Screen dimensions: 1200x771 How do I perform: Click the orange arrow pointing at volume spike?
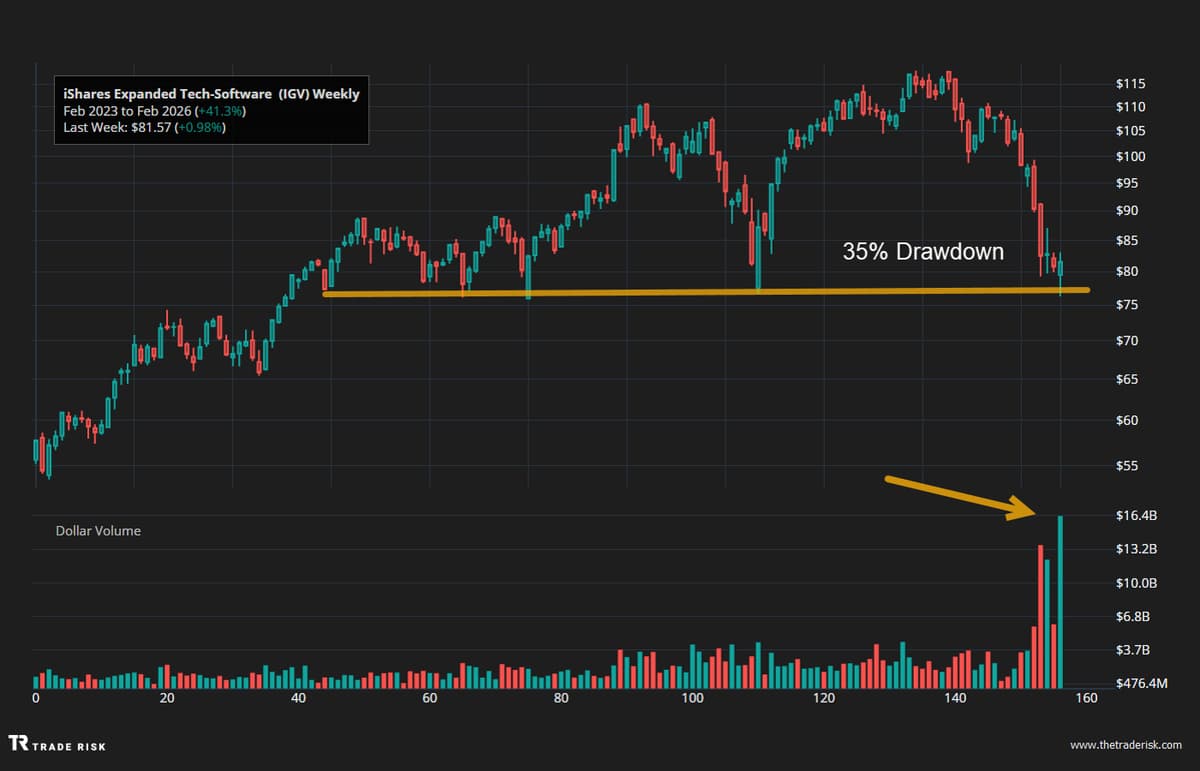point(960,497)
